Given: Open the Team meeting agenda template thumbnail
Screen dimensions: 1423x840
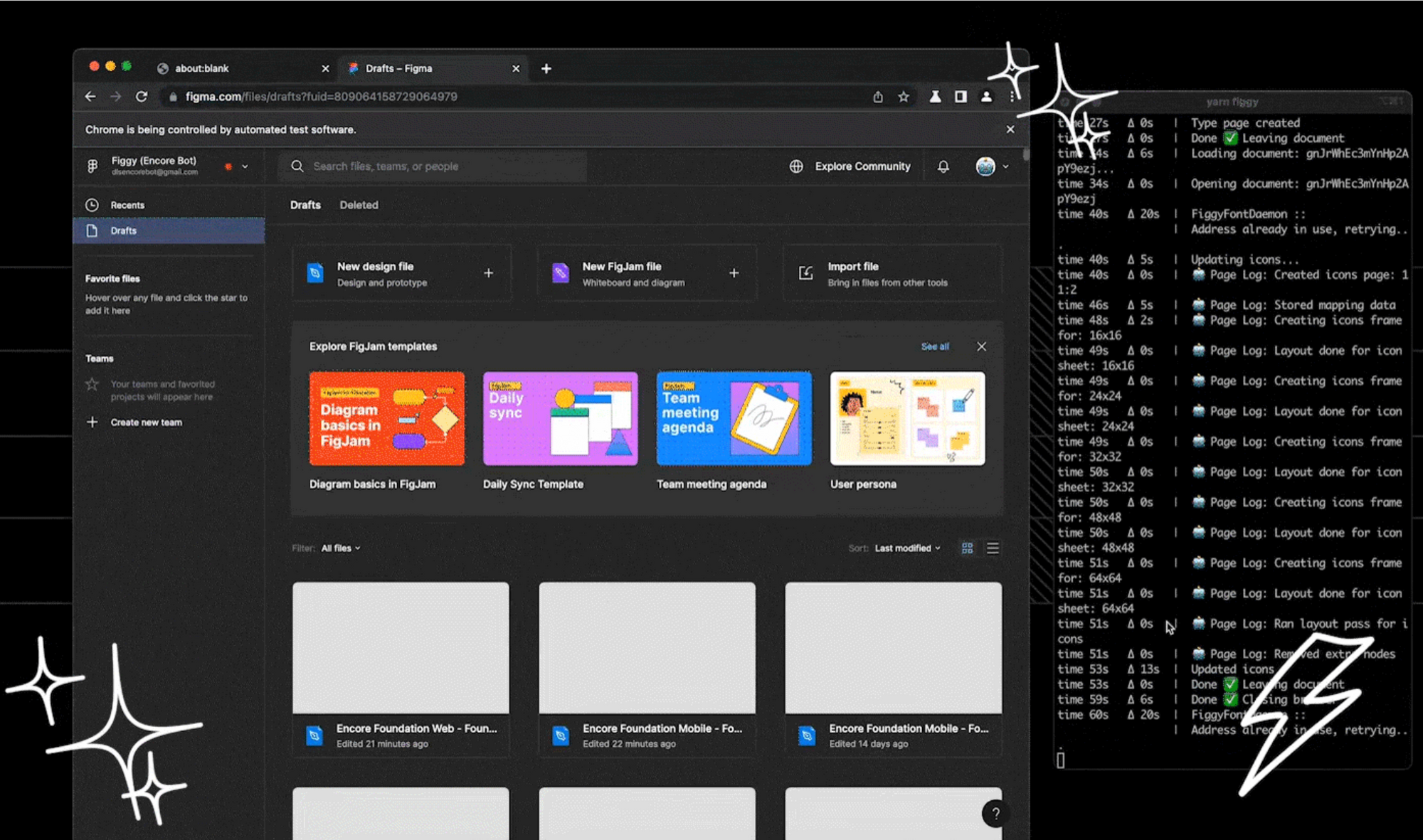Looking at the screenshot, I should (734, 418).
